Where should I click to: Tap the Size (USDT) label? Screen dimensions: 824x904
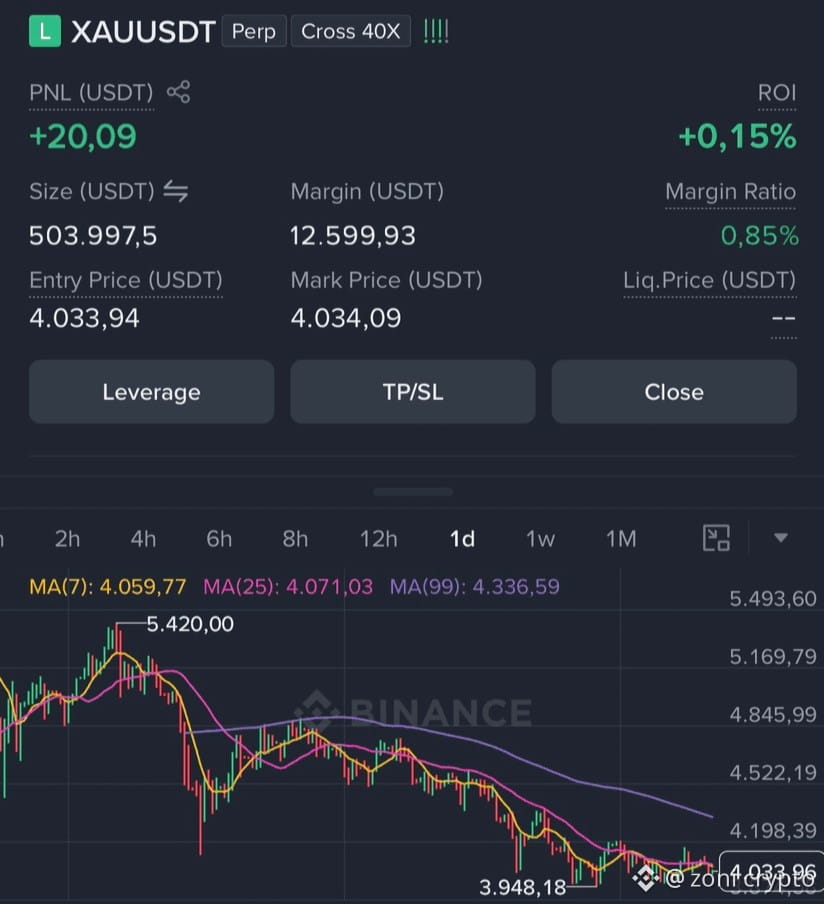pos(92,191)
